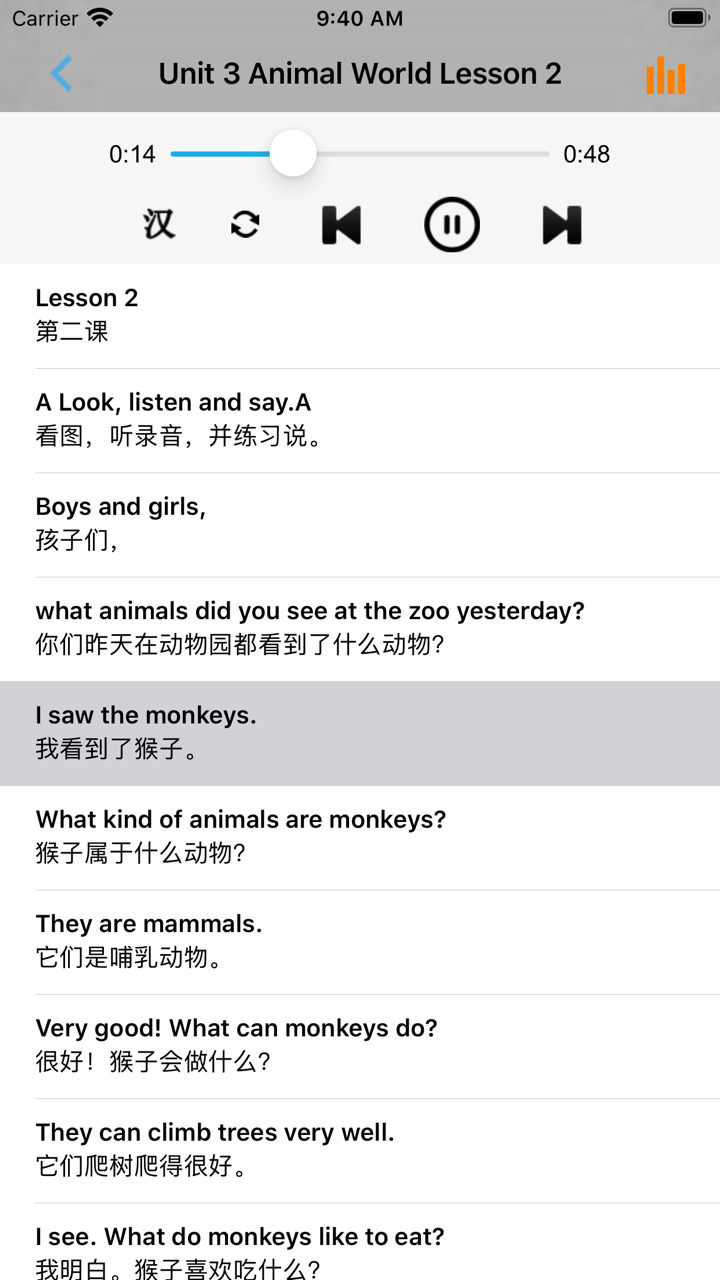This screenshot has width=720, height=1280.
Task: Tap highlighted 'I saw the monkeys.' row
Action: coord(360,732)
